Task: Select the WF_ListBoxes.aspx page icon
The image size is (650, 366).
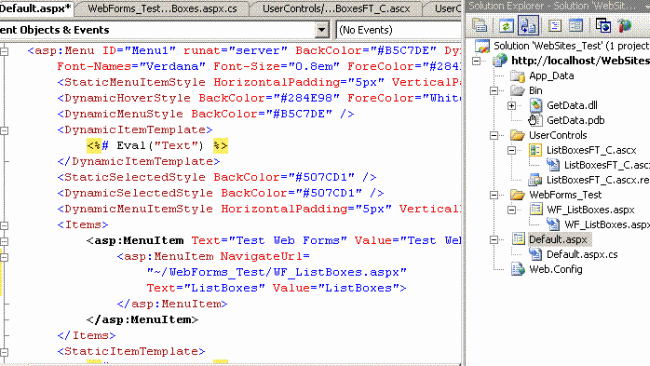Action: tap(536, 209)
